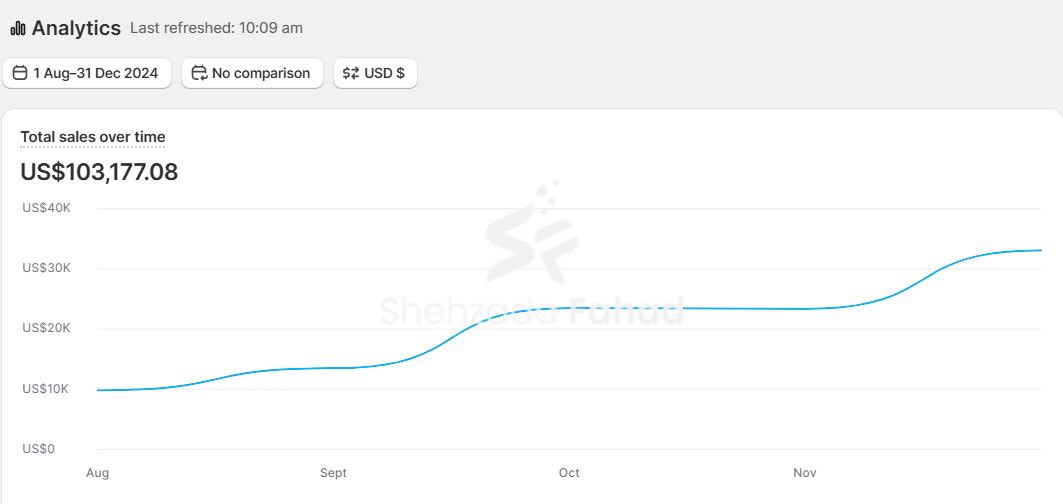1063x504 pixels.
Task: Open the No comparison dropdown
Action: click(252, 73)
